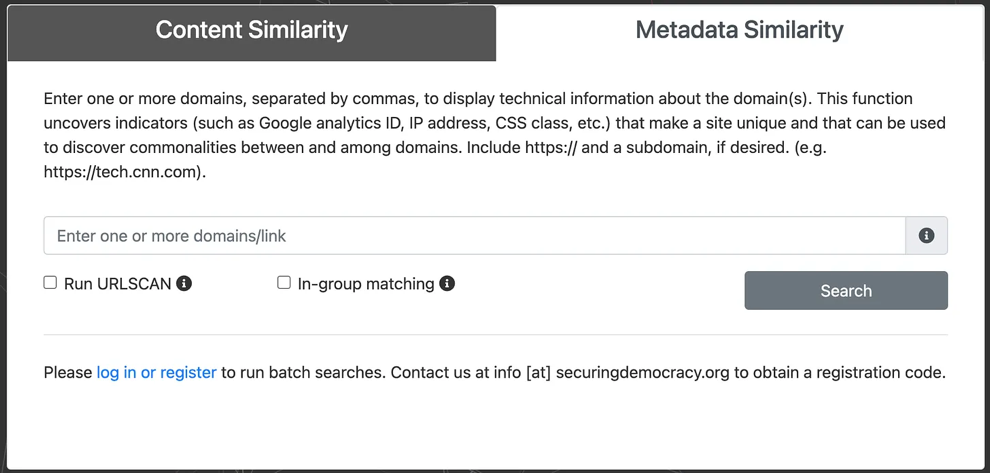The width and height of the screenshot is (990, 473).
Task: Select the Metadata Similarity tab
Action: pyautogui.click(x=739, y=30)
